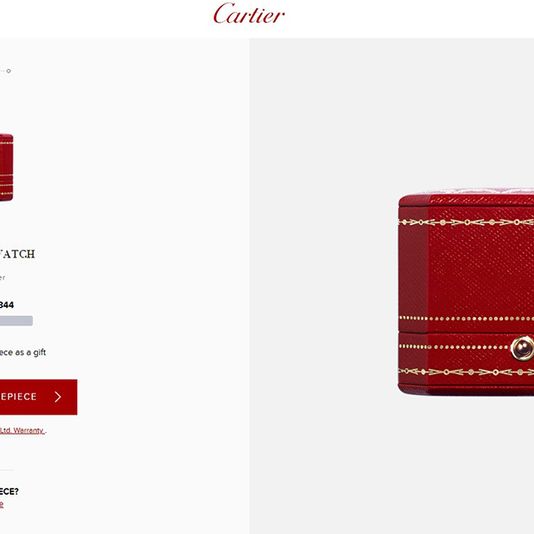Click the grey bar under the price
Screen dimensions: 534x534
pos(16,320)
